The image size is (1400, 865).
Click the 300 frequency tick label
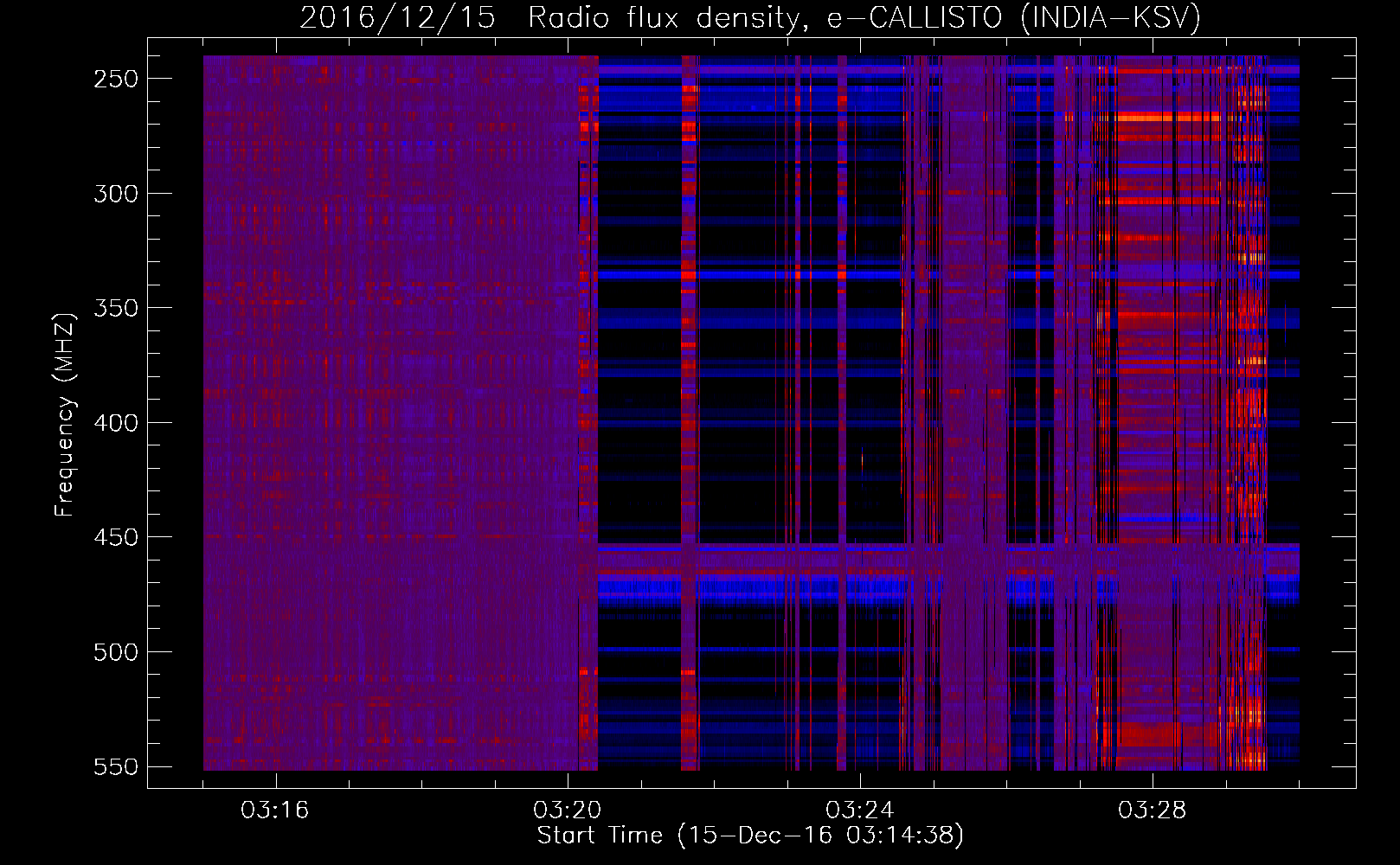point(116,194)
